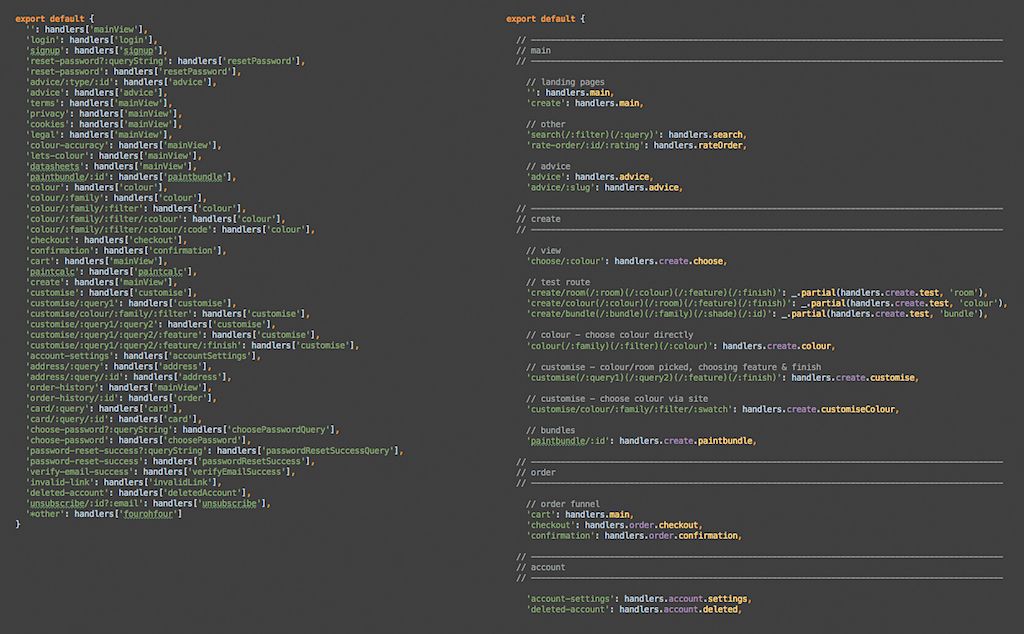Click the 'datasheets' route line
Image resolution: width=1024 pixels, height=634 pixels.
tap(111, 166)
